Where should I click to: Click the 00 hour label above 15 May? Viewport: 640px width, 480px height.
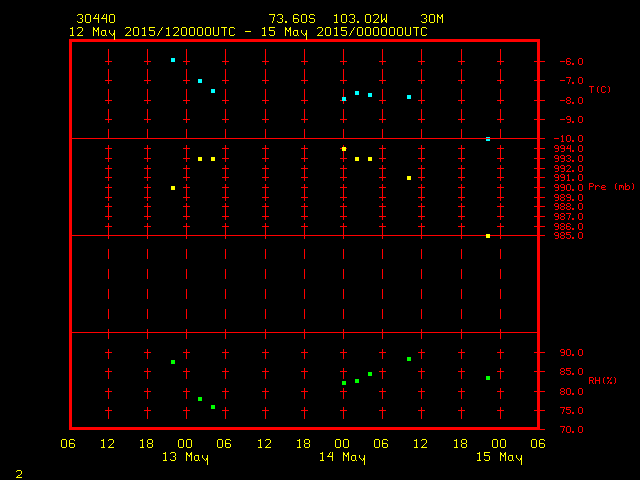tap(499, 444)
